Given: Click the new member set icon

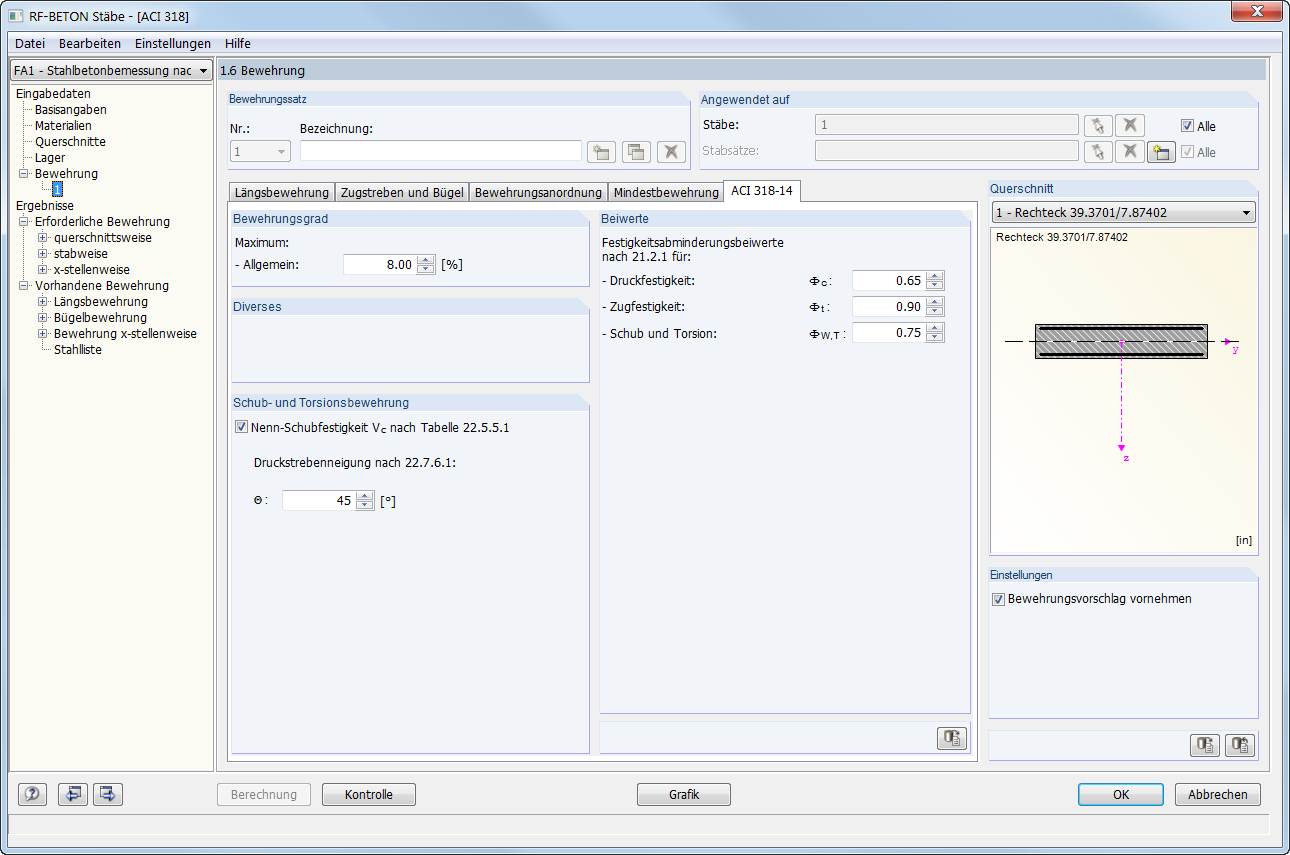Looking at the screenshot, I should pyautogui.click(x=1161, y=152).
